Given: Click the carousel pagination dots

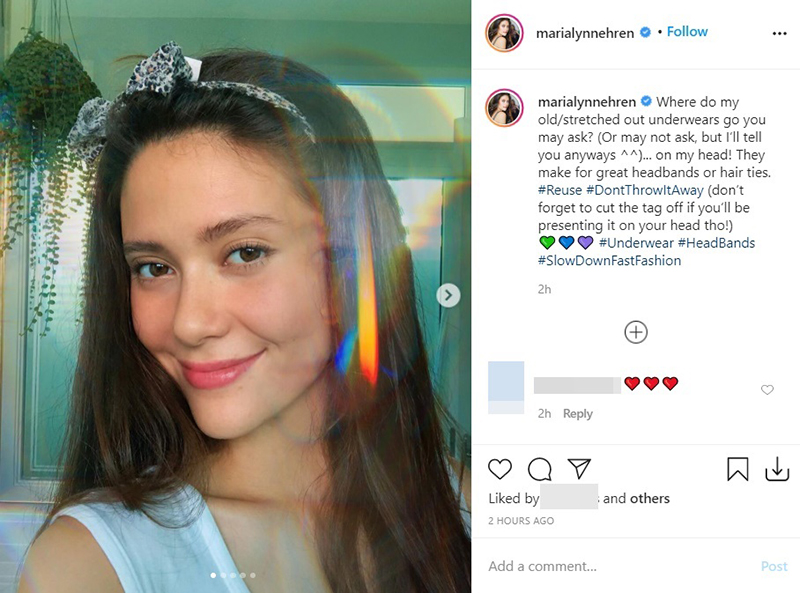Looking at the screenshot, I should click(x=232, y=576).
